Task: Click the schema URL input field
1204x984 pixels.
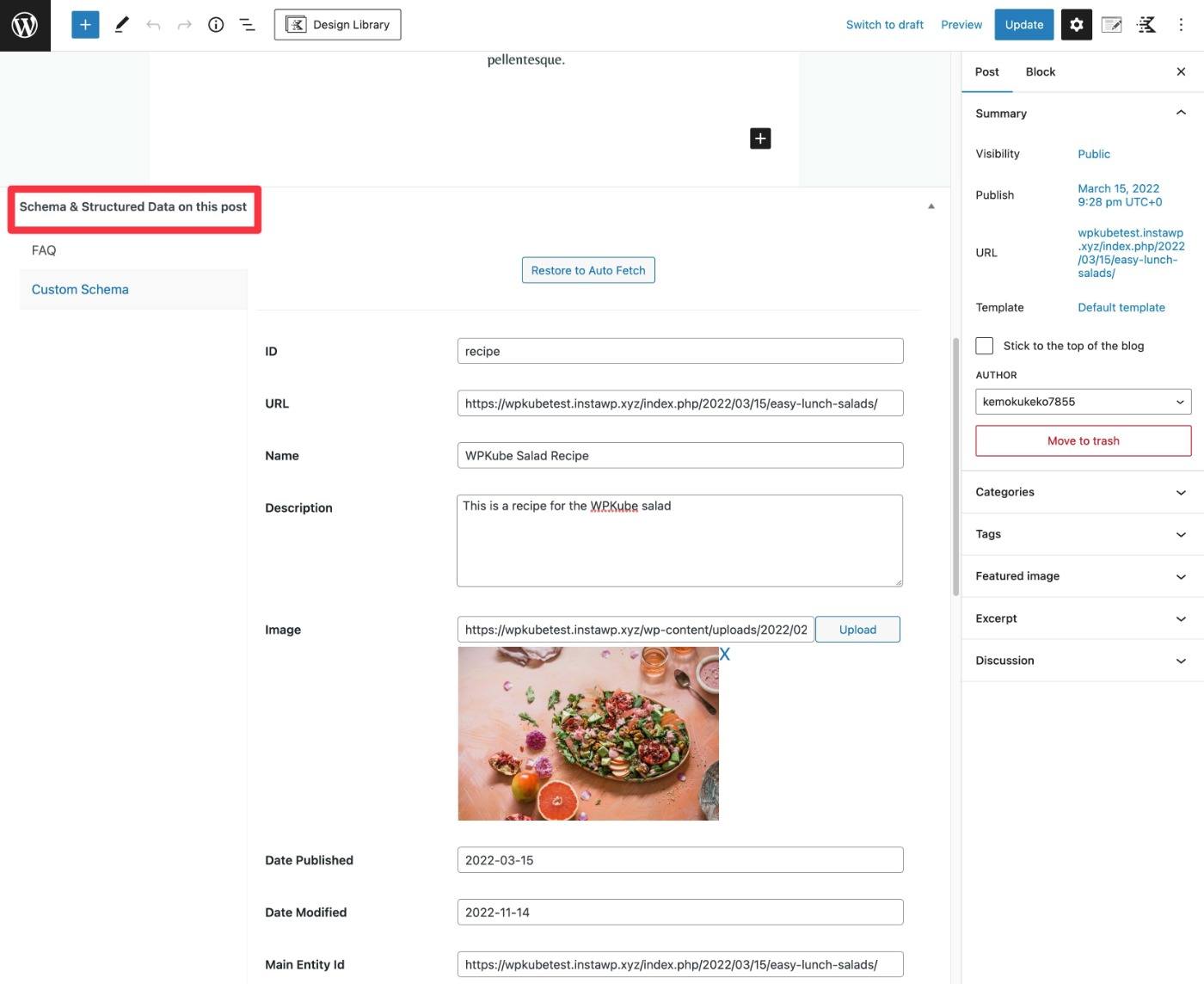Action: [x=680, y=403]
